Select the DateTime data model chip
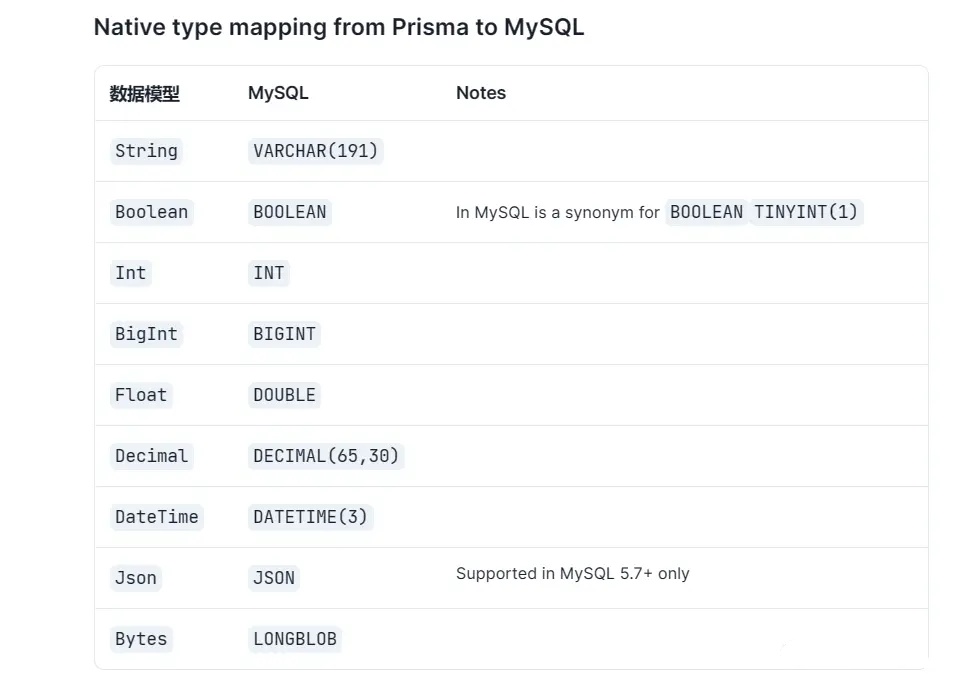This screenshot has height=682, width=963. [x=157, y=517]
